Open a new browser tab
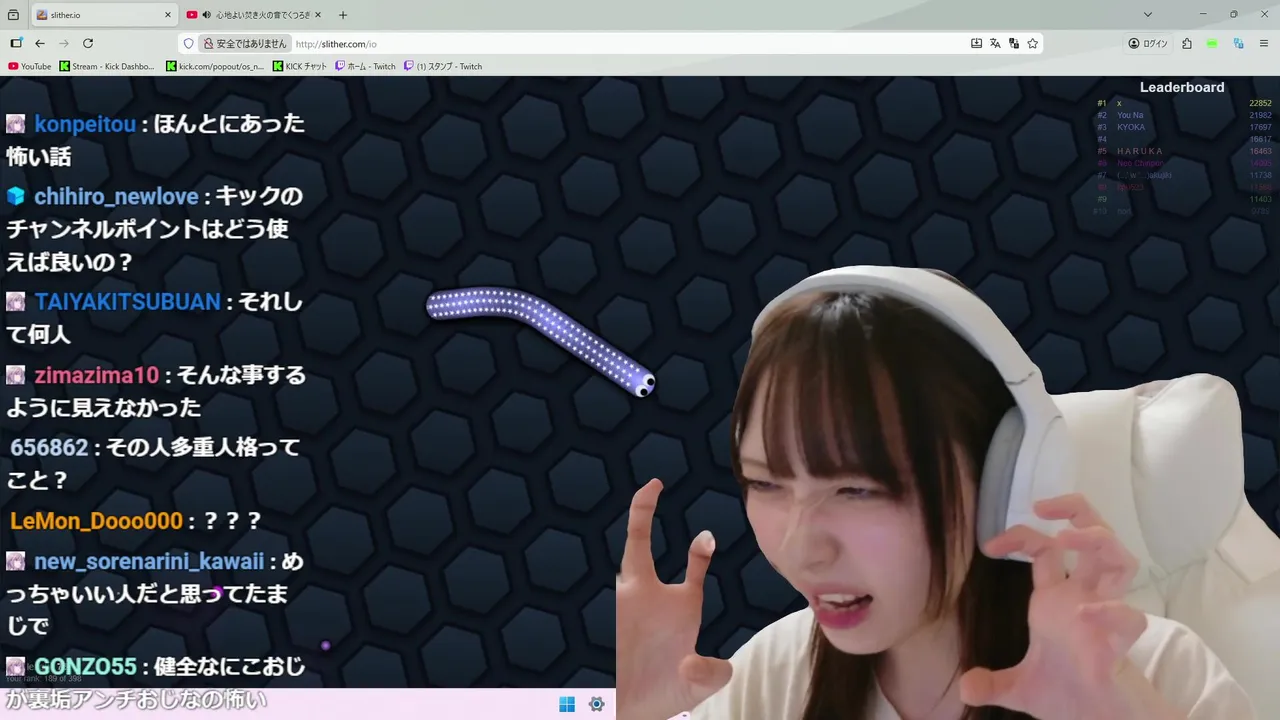 point(343,15)
